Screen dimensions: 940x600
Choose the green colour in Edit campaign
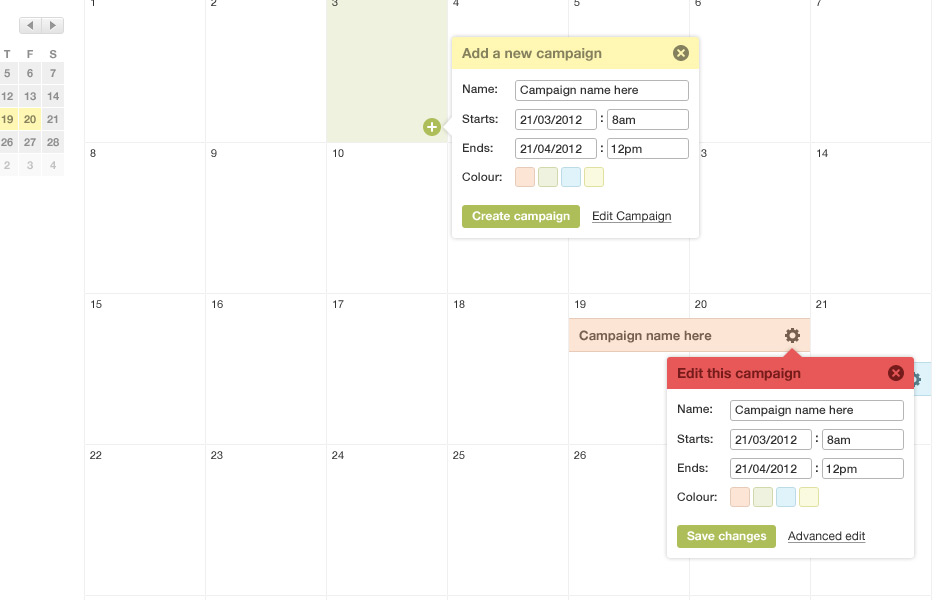click(763, 498)
